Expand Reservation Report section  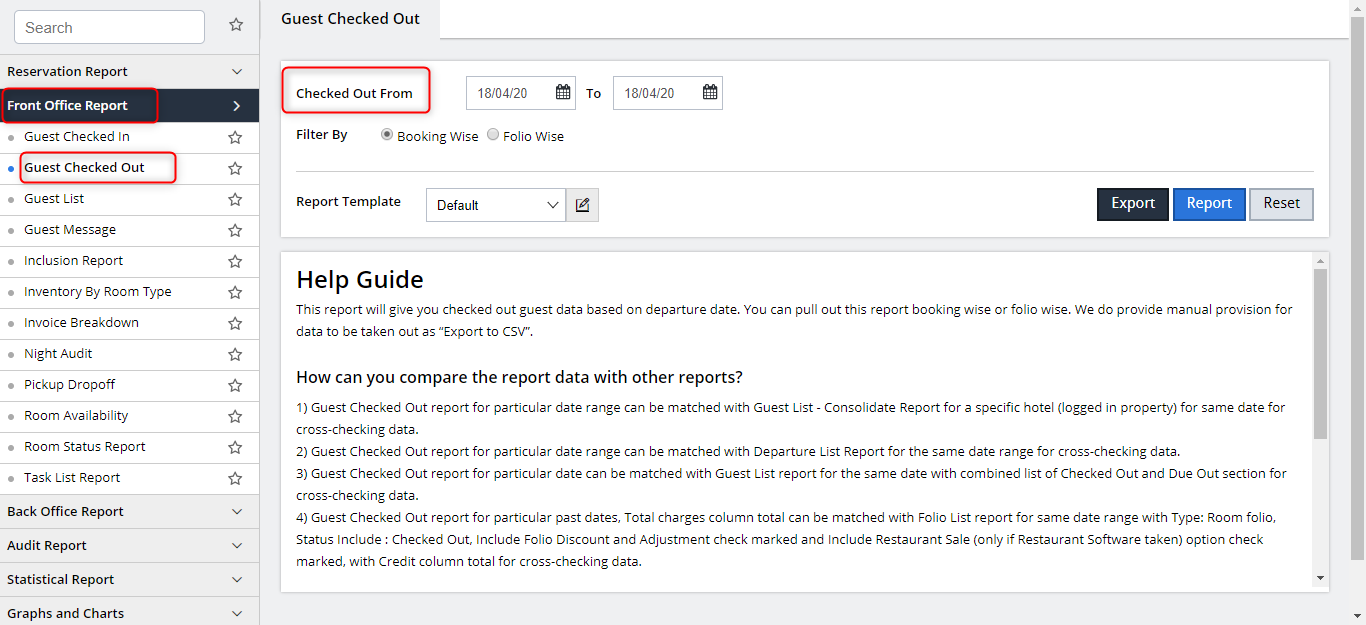129,72
